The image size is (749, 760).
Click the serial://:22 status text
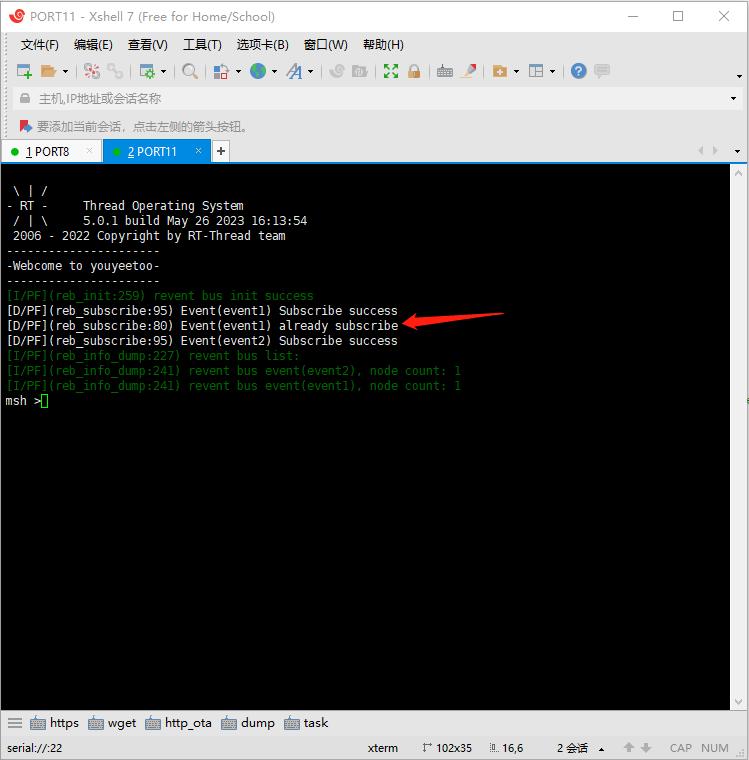(x=34, y=748)
